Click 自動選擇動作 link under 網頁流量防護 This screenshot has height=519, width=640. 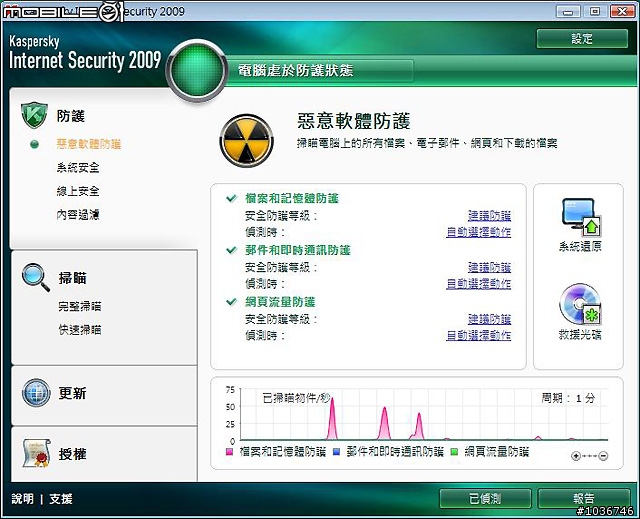pos(478,335)
